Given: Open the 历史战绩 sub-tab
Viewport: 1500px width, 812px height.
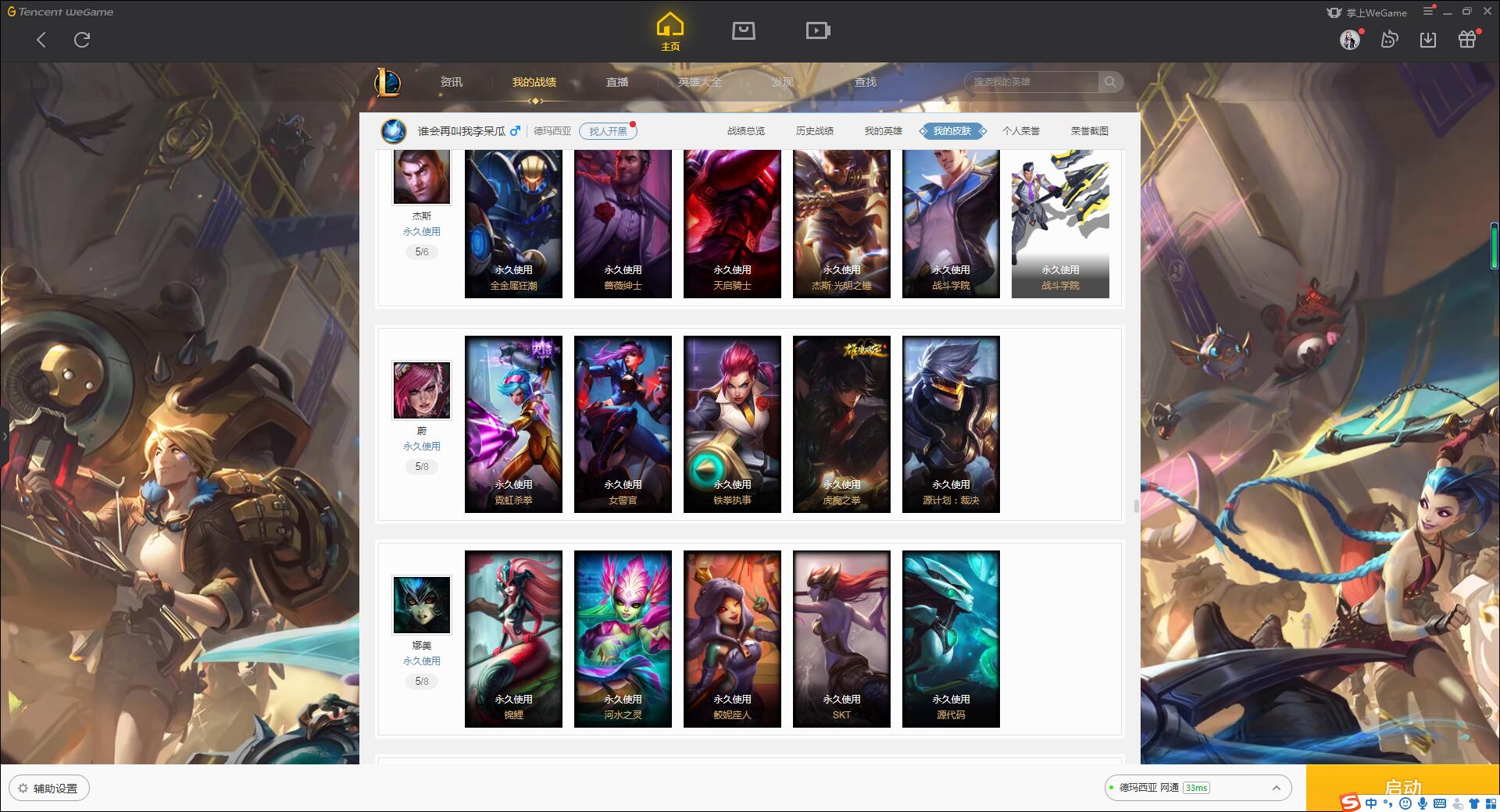Looking at the screenshot, I should point(815,131).
